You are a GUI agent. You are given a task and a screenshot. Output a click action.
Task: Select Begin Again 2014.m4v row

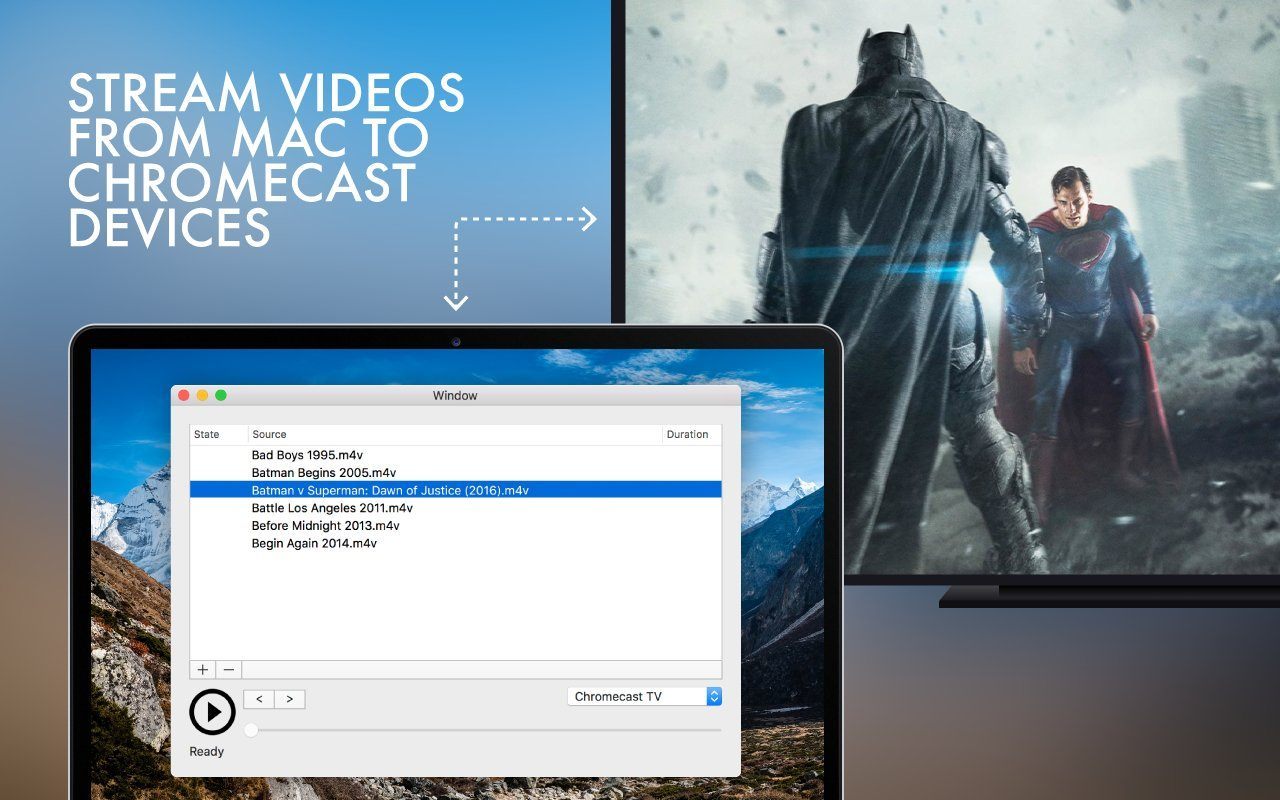click(x=456, y=543)
